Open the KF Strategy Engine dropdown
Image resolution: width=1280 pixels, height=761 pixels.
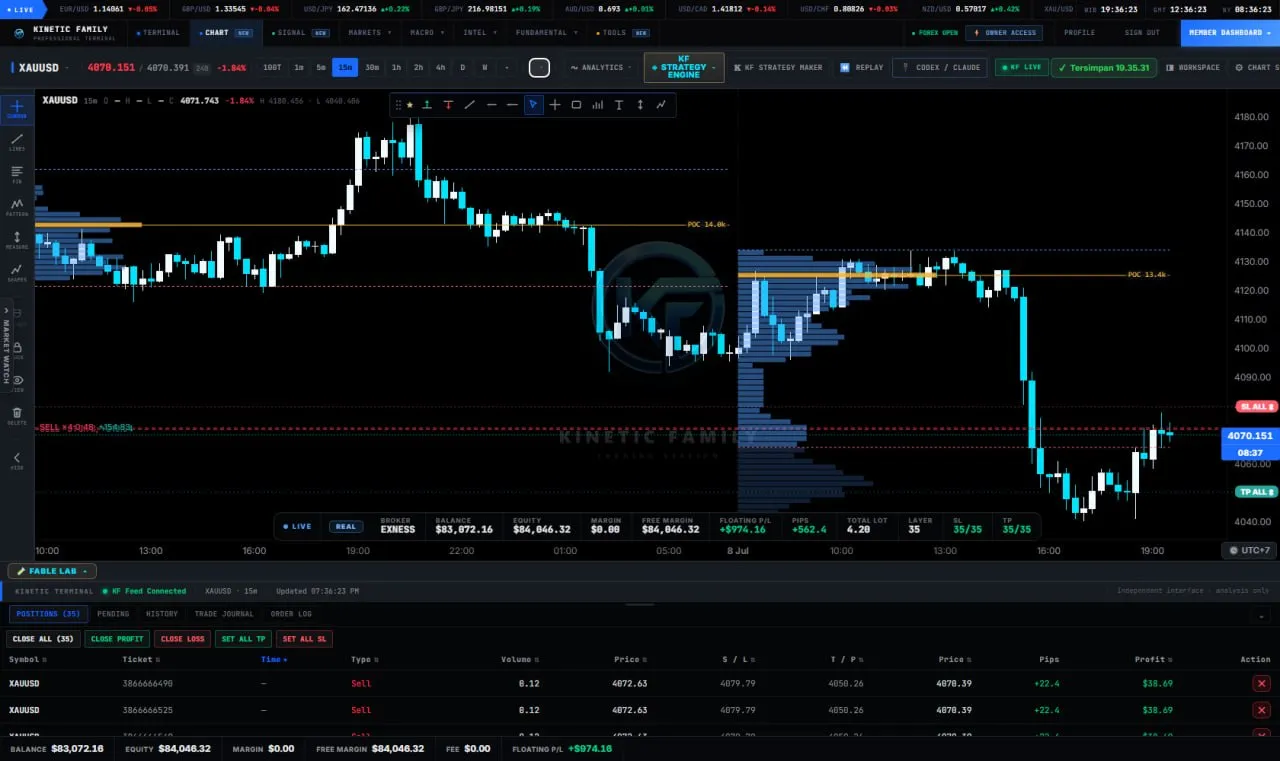pos(684,68)
